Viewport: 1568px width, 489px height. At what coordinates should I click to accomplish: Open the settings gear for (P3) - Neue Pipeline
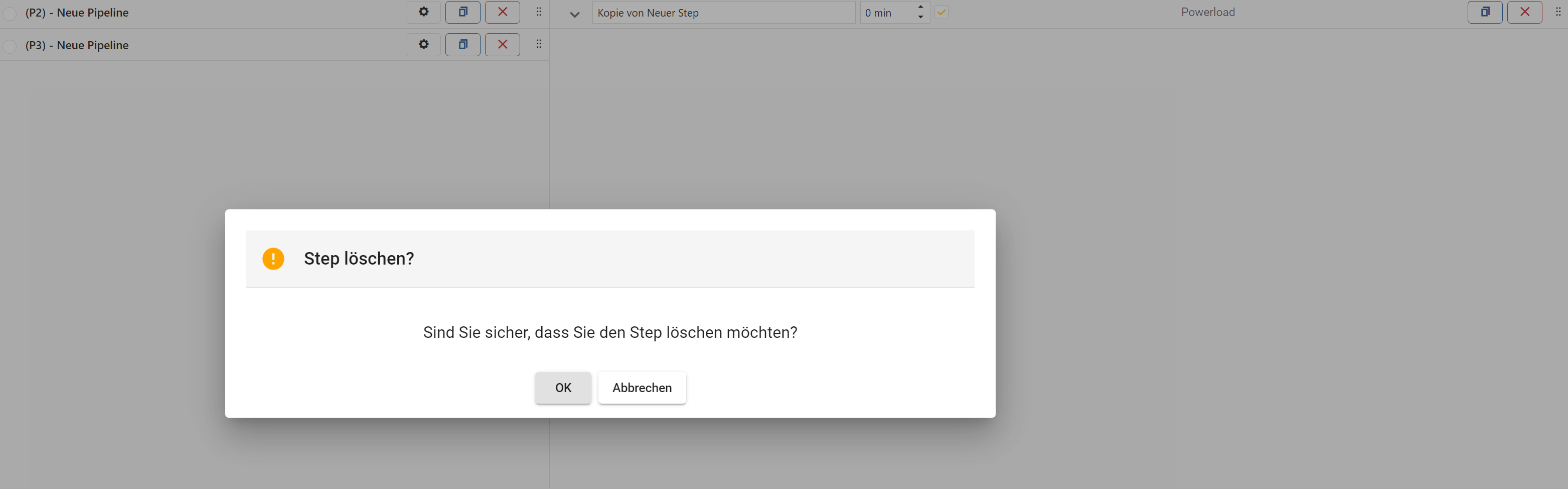pyautogui.click(x=423, y=44)
